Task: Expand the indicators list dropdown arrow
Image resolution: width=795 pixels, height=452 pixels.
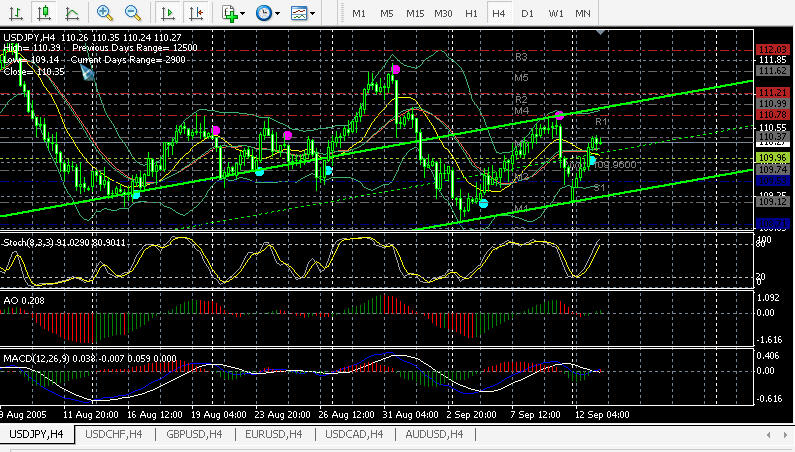Action: click(x=244, y=13)
